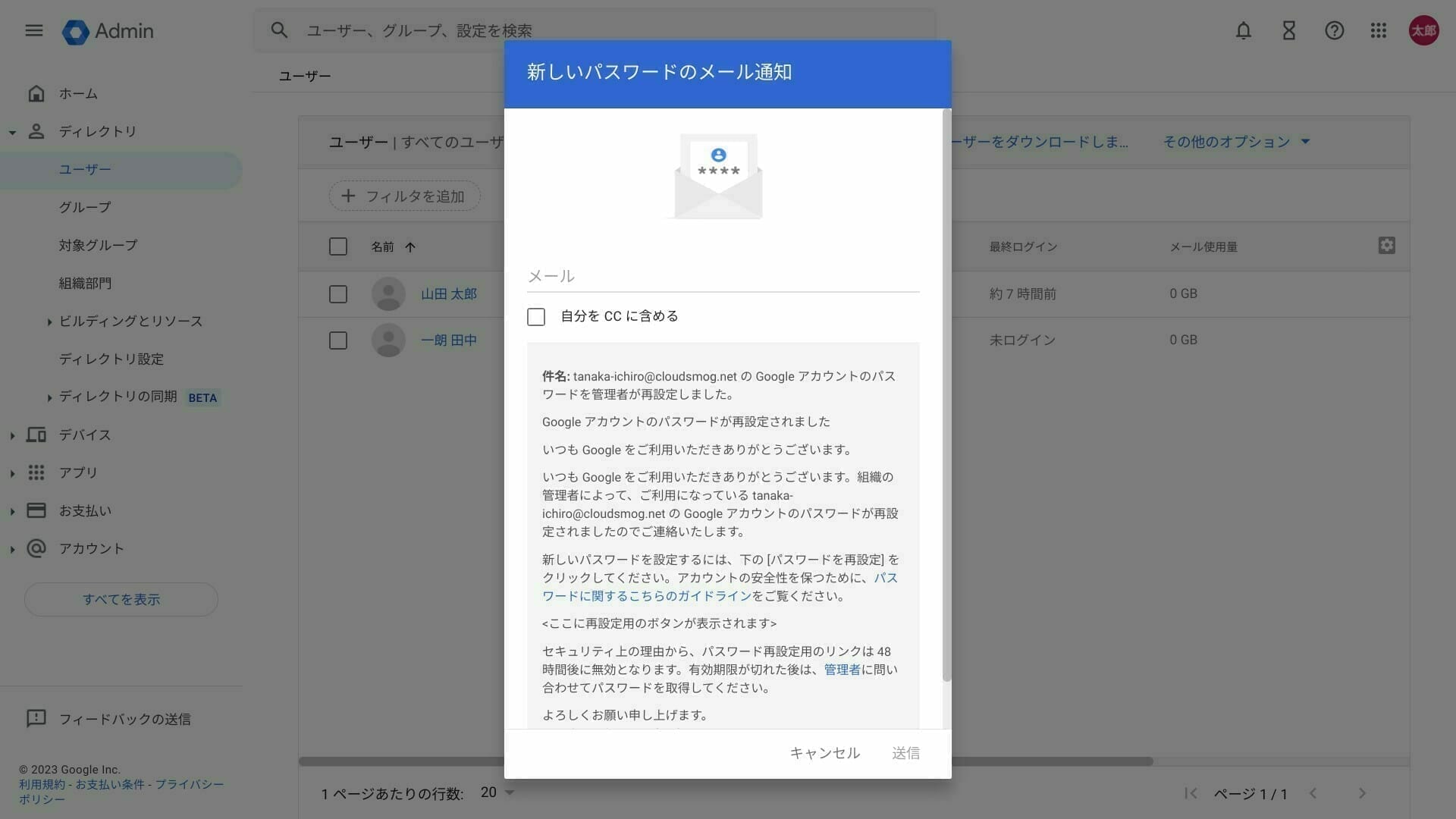Open 一朗 田中 user link
Image resolution: width=1456 pixels, height=819 pixels.
(x=449, y=340)
